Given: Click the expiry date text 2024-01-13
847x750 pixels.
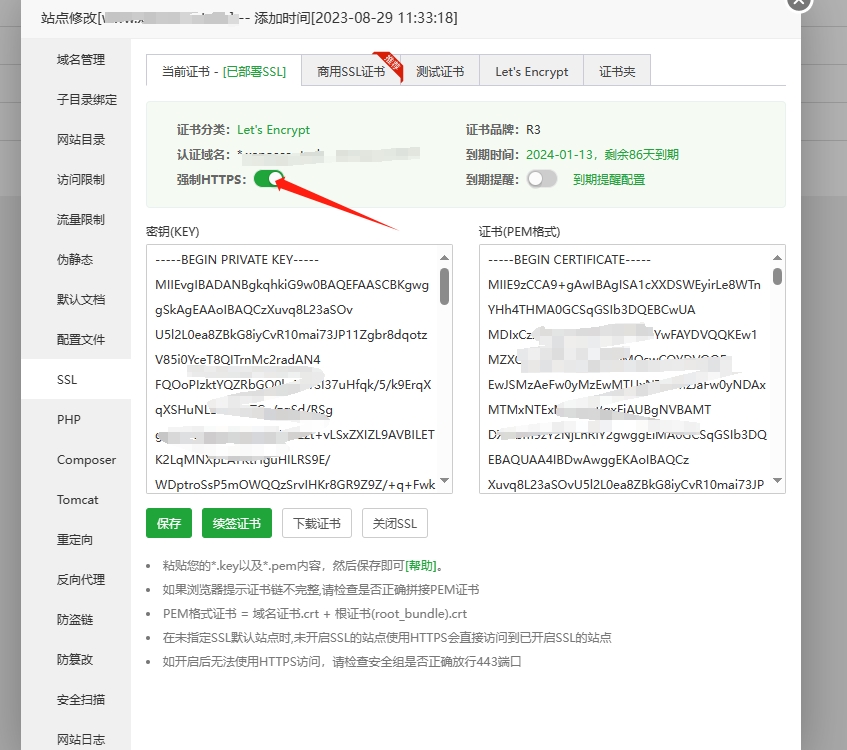Looking at the screenshot, I should (560, 155).
